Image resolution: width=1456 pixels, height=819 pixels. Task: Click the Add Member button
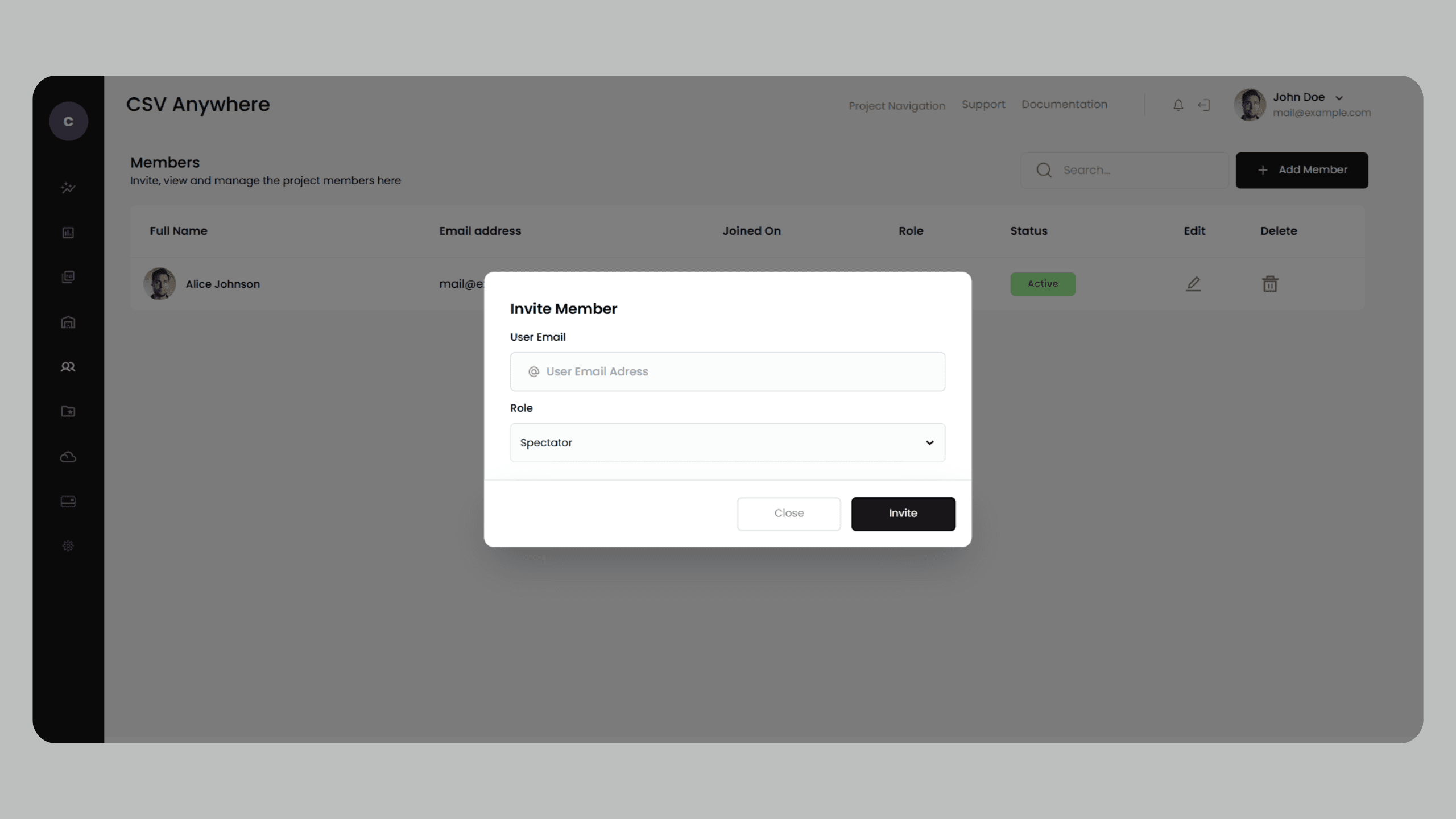[1302, 170]
